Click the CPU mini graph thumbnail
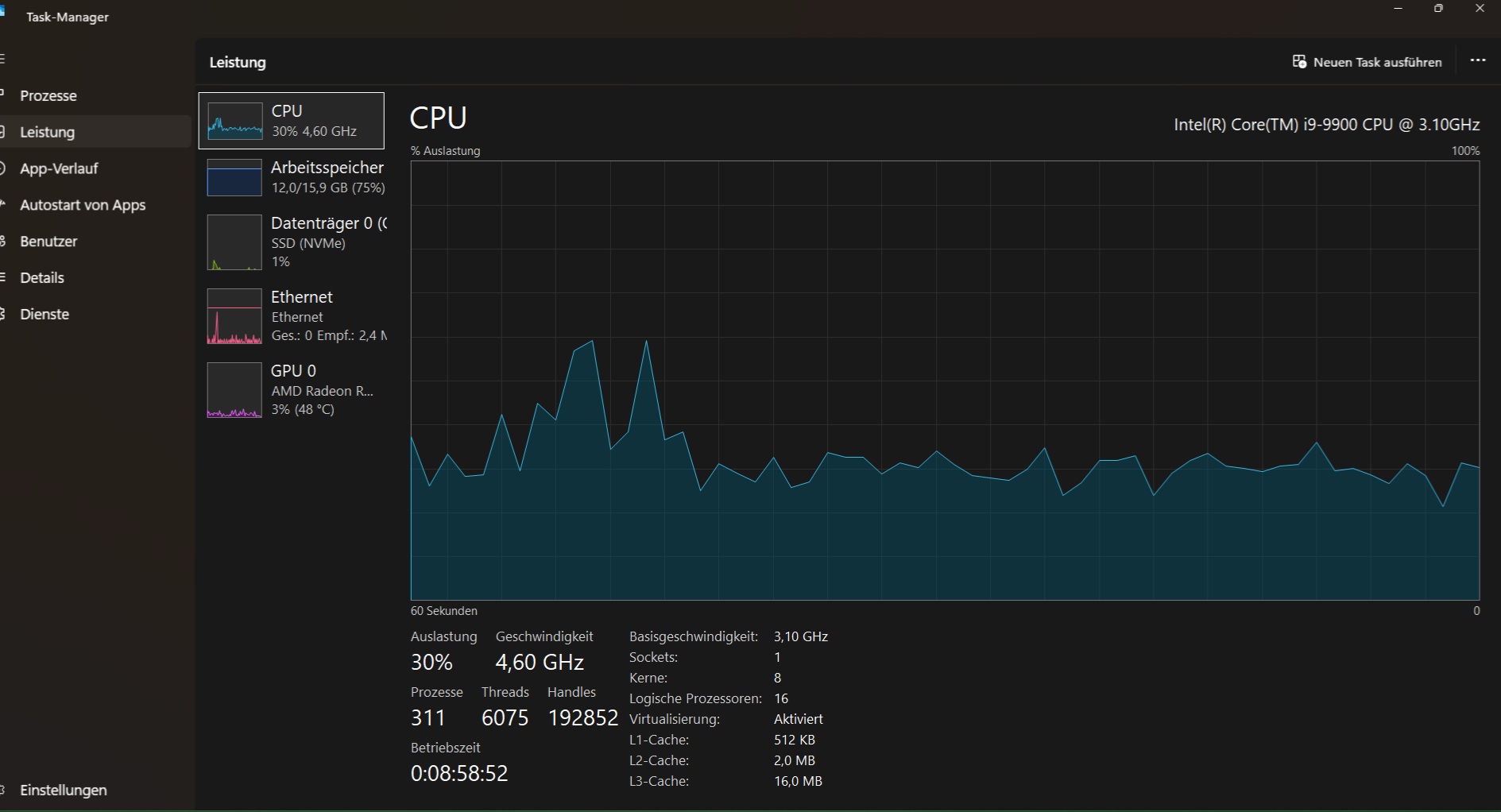 click(x=234, y=121)
